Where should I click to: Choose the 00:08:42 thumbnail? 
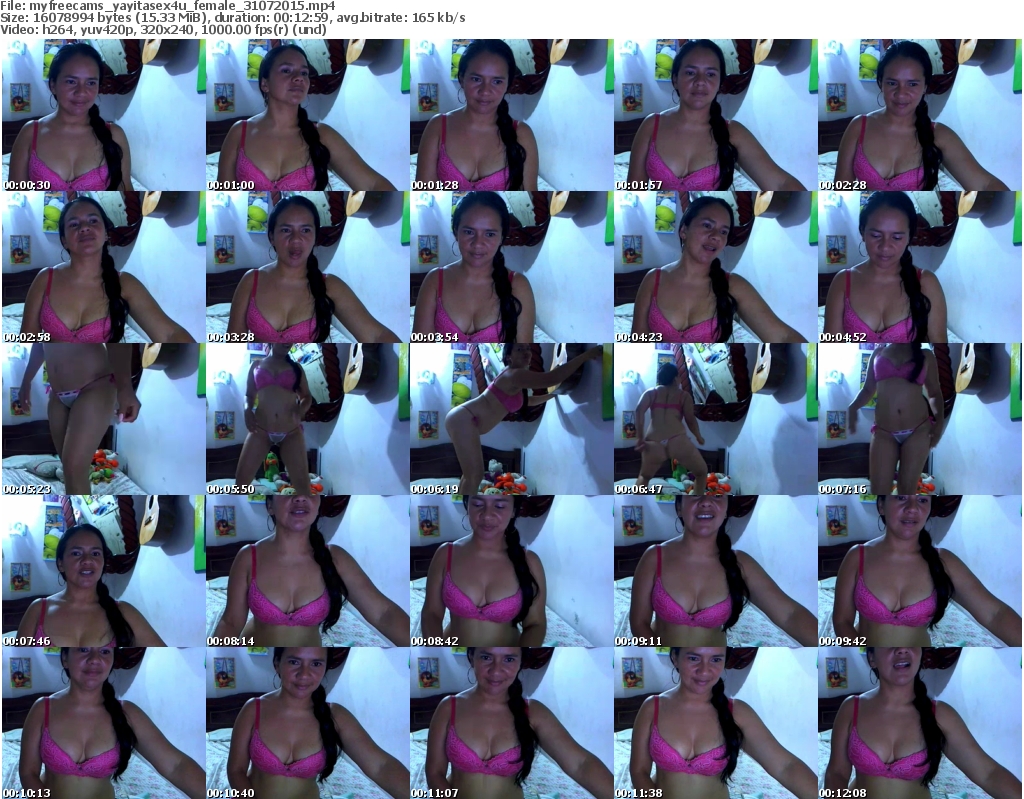point(511,572)
